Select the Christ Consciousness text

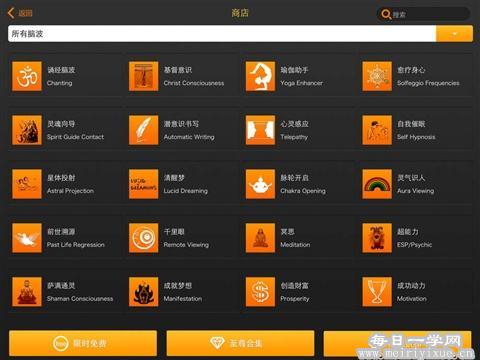pos(194,83)
